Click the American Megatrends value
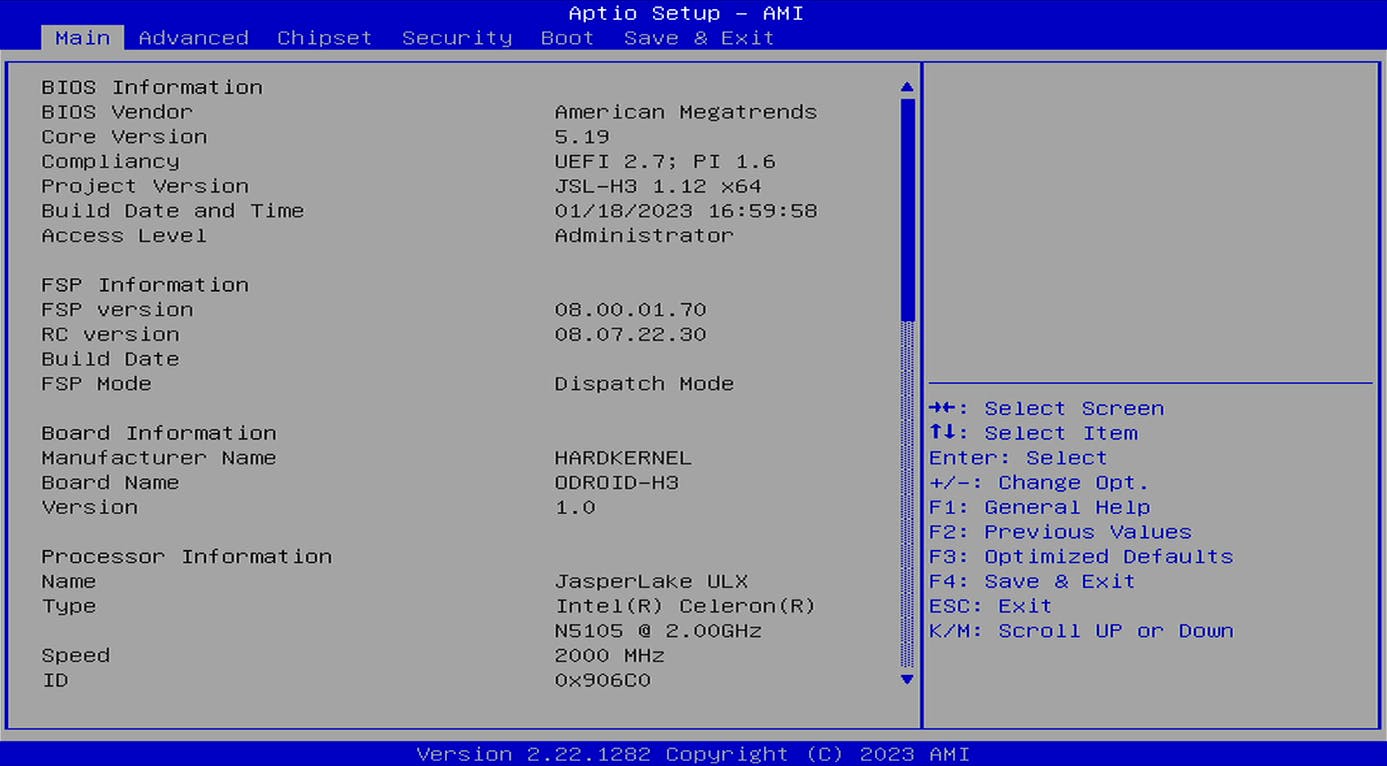 coord(686,112)
